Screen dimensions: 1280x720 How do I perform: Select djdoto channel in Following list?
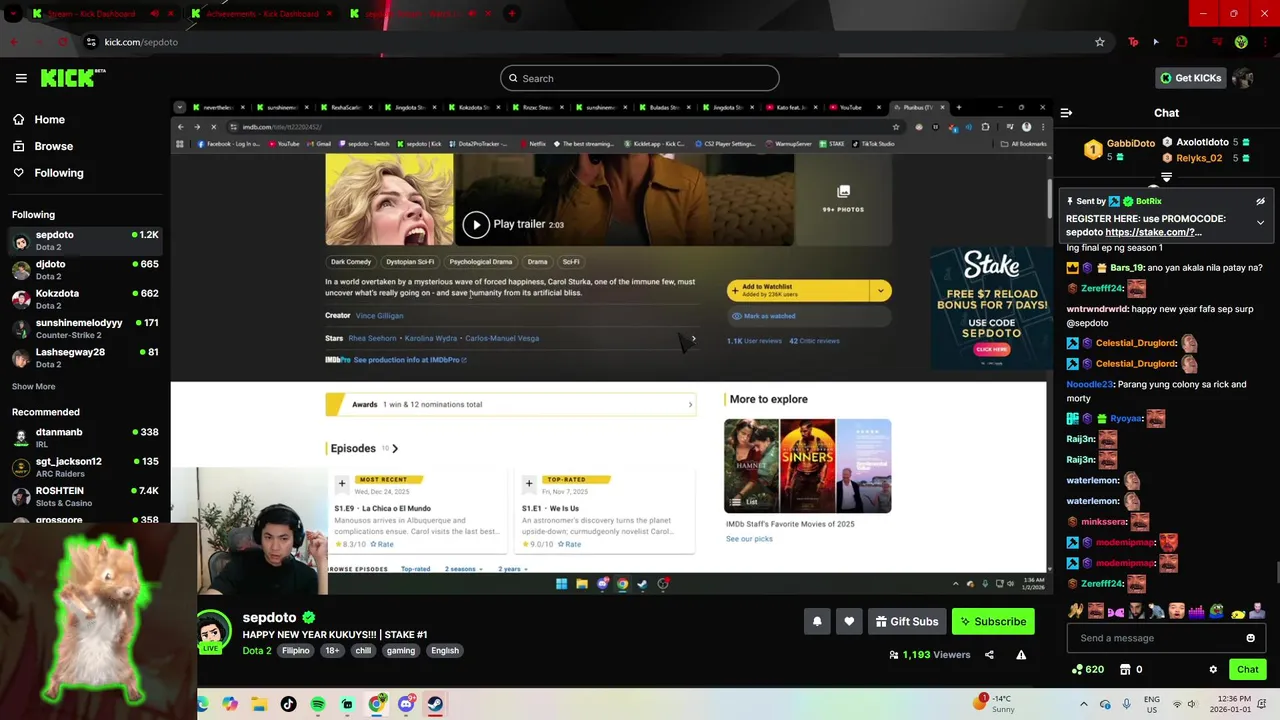point(85,270)
